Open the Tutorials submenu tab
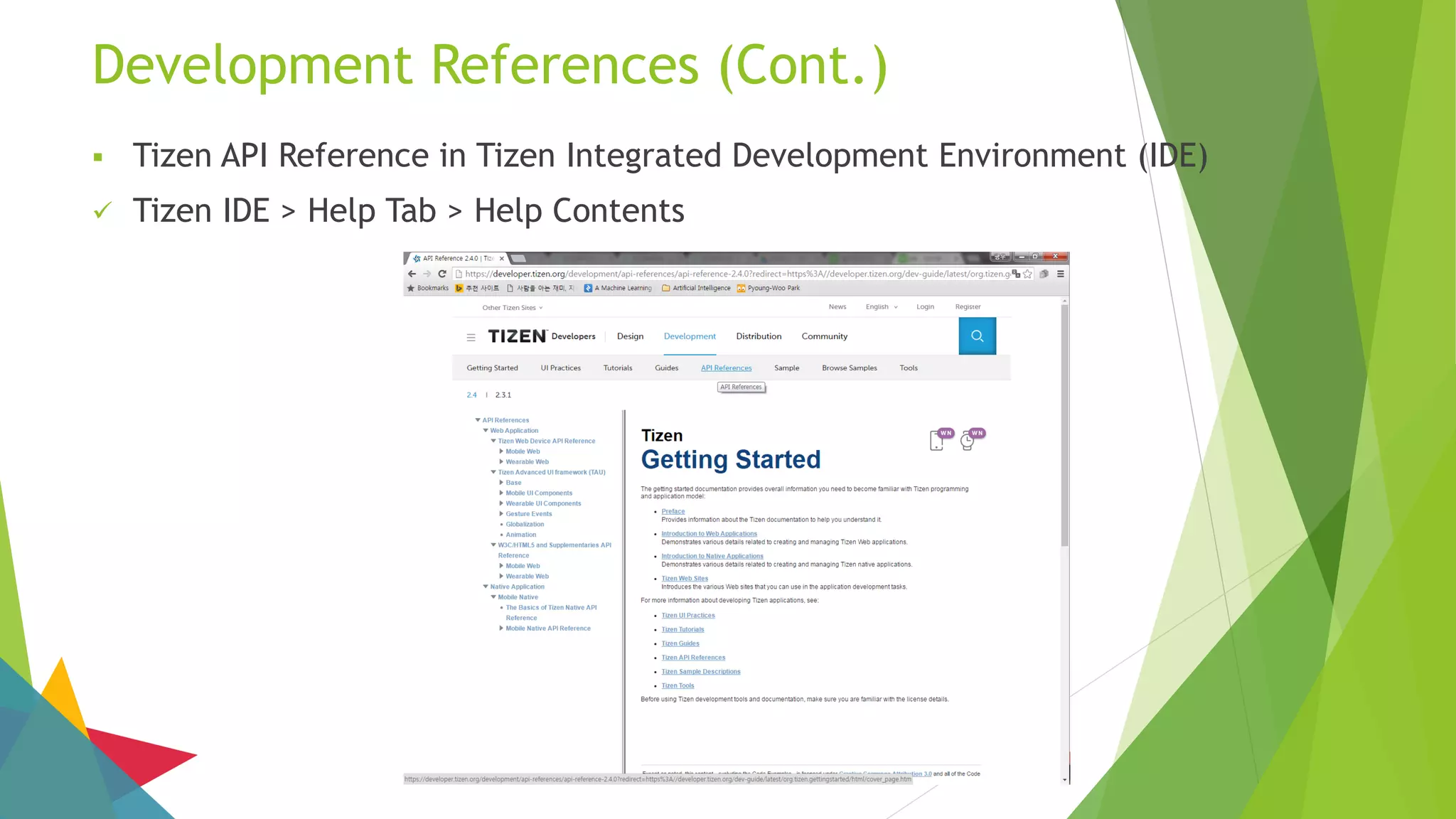The height and width of the screenshot is (819, 1456). (x=618, y=368)
